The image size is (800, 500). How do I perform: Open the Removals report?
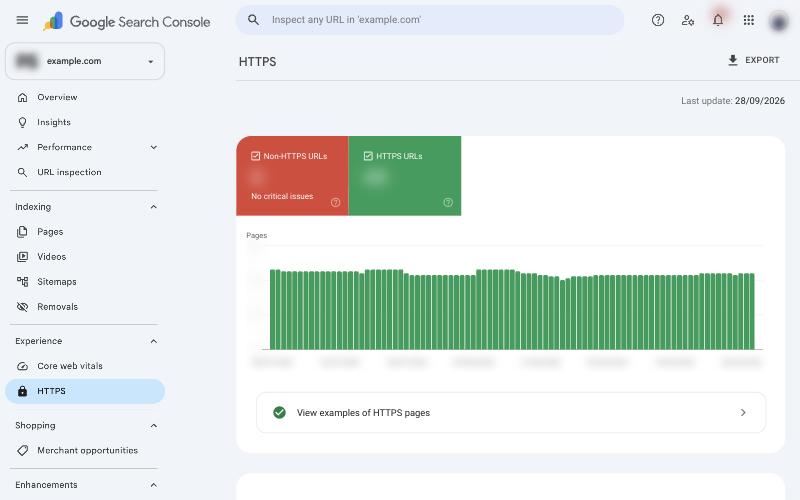(85, 307)
